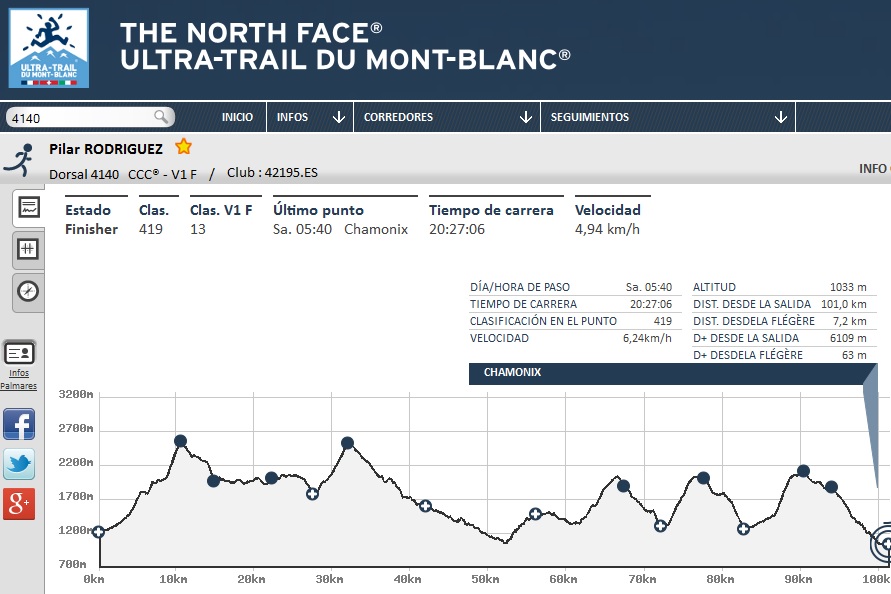Click the search magnifier icon

(161, 118)
